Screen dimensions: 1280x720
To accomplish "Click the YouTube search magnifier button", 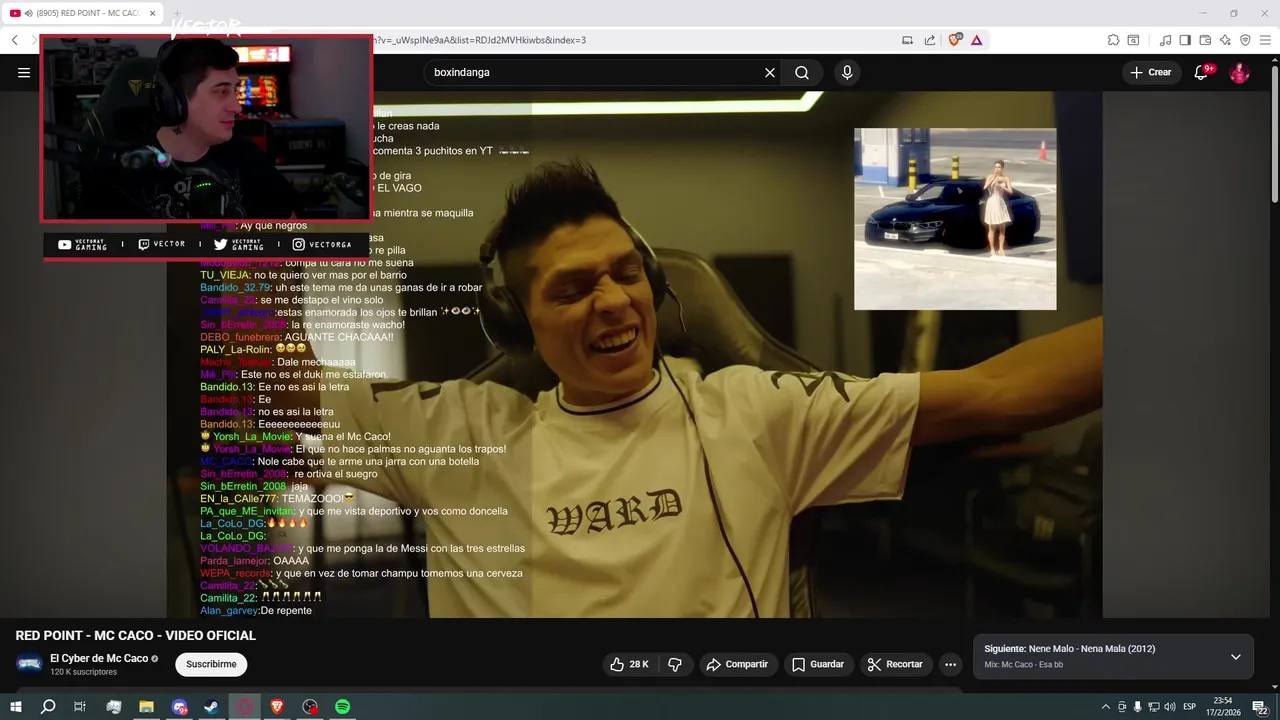I will tap(802, 72).
